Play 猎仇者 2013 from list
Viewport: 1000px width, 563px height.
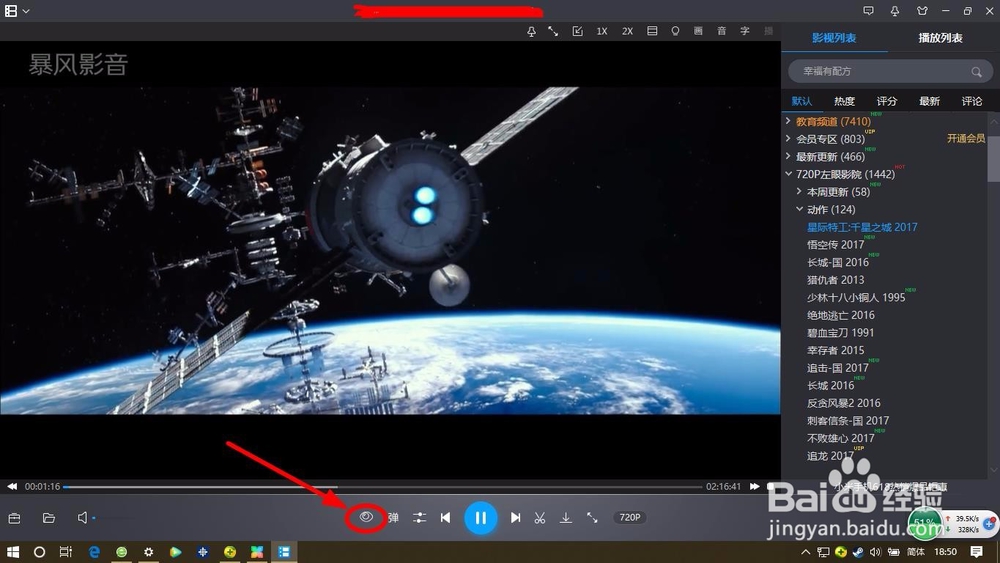[835, 280]
